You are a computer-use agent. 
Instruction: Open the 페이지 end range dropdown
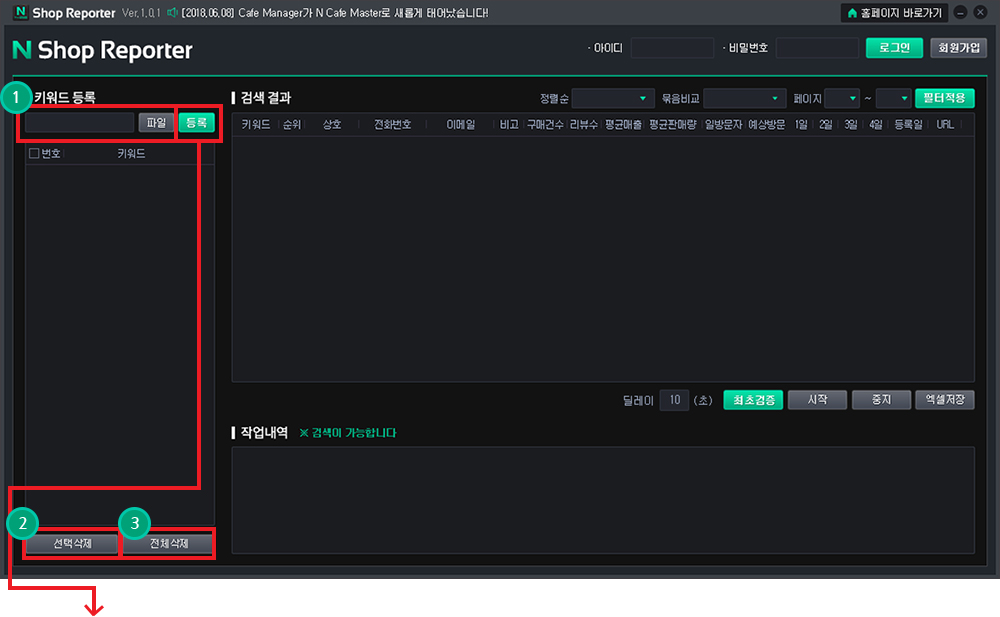(x=893, y=98)
